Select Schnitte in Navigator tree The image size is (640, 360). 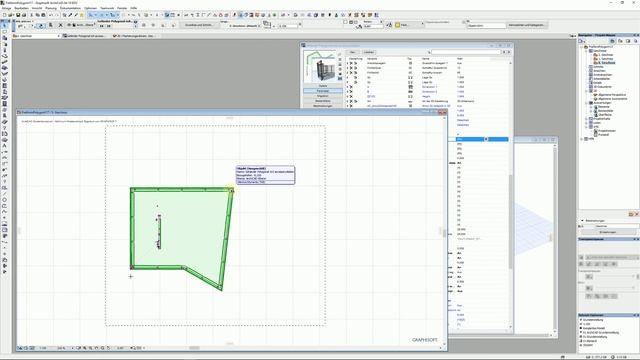coord(598,67)
